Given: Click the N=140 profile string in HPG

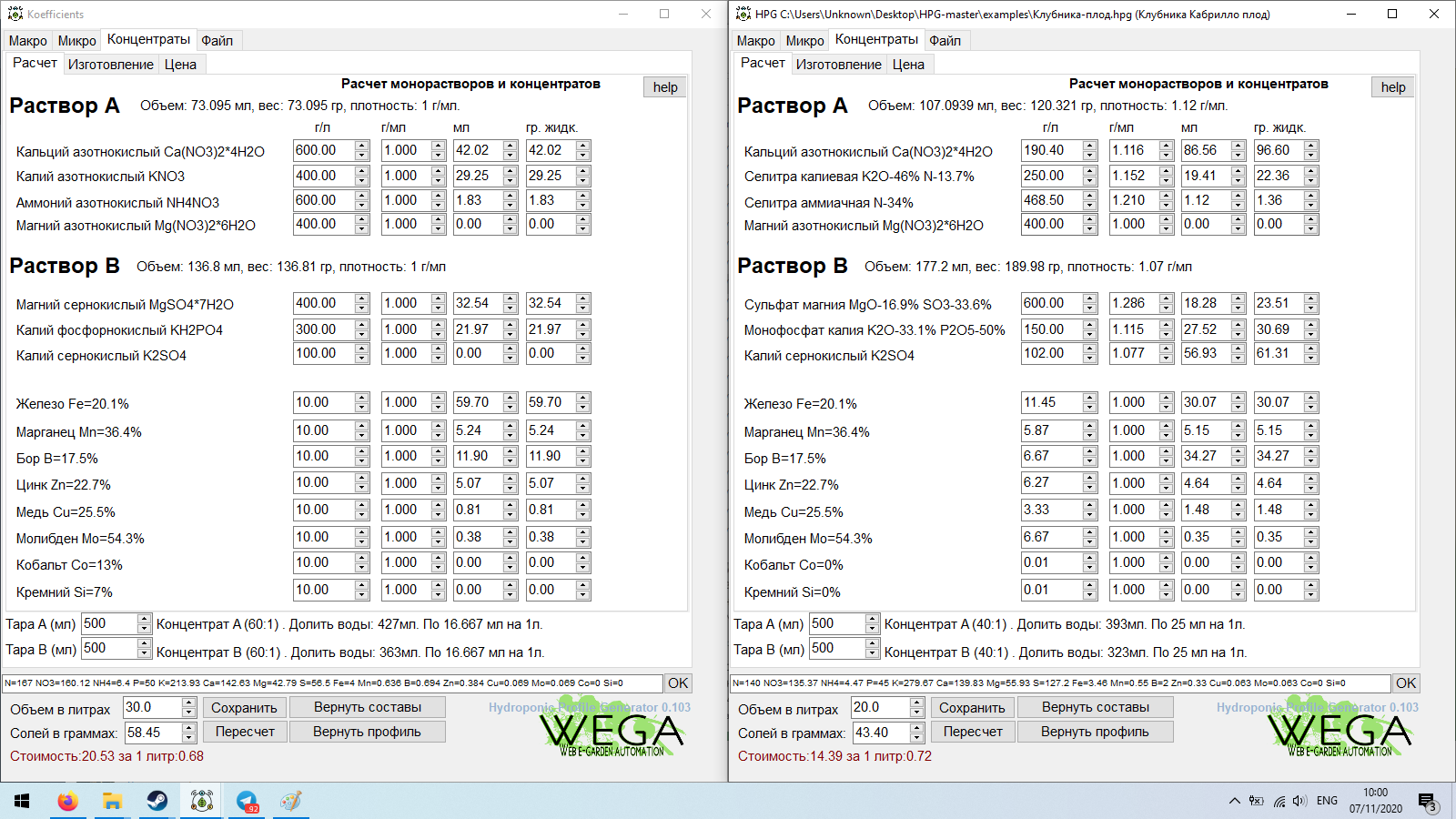Looking at the screenshot, I should tap(1060, 682).
